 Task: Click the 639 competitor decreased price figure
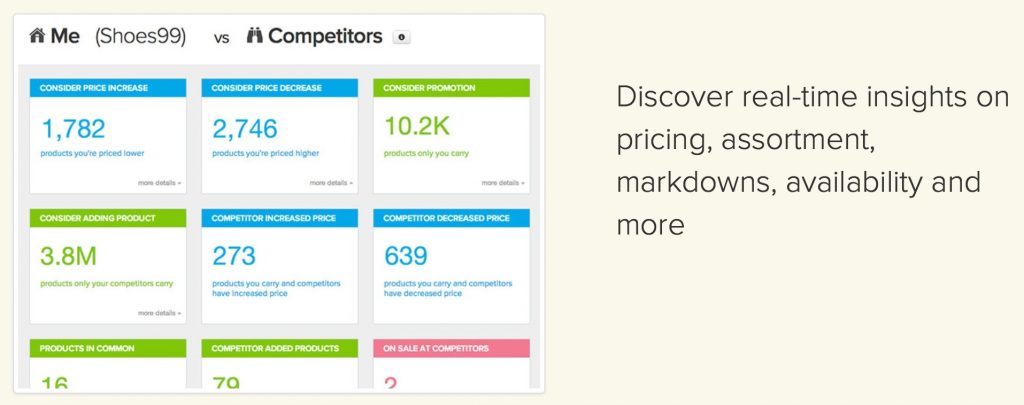pos(406,257)
